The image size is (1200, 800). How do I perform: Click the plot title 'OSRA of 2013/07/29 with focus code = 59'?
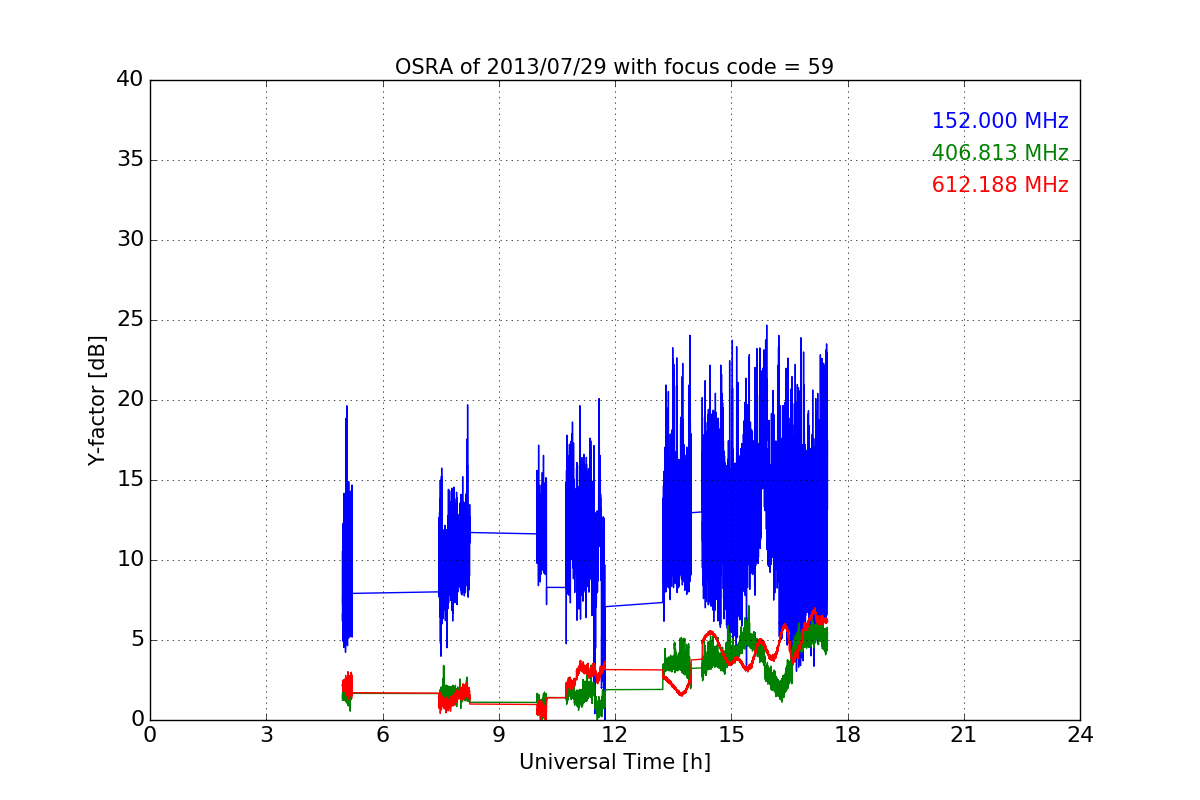(x=614, y=67)
